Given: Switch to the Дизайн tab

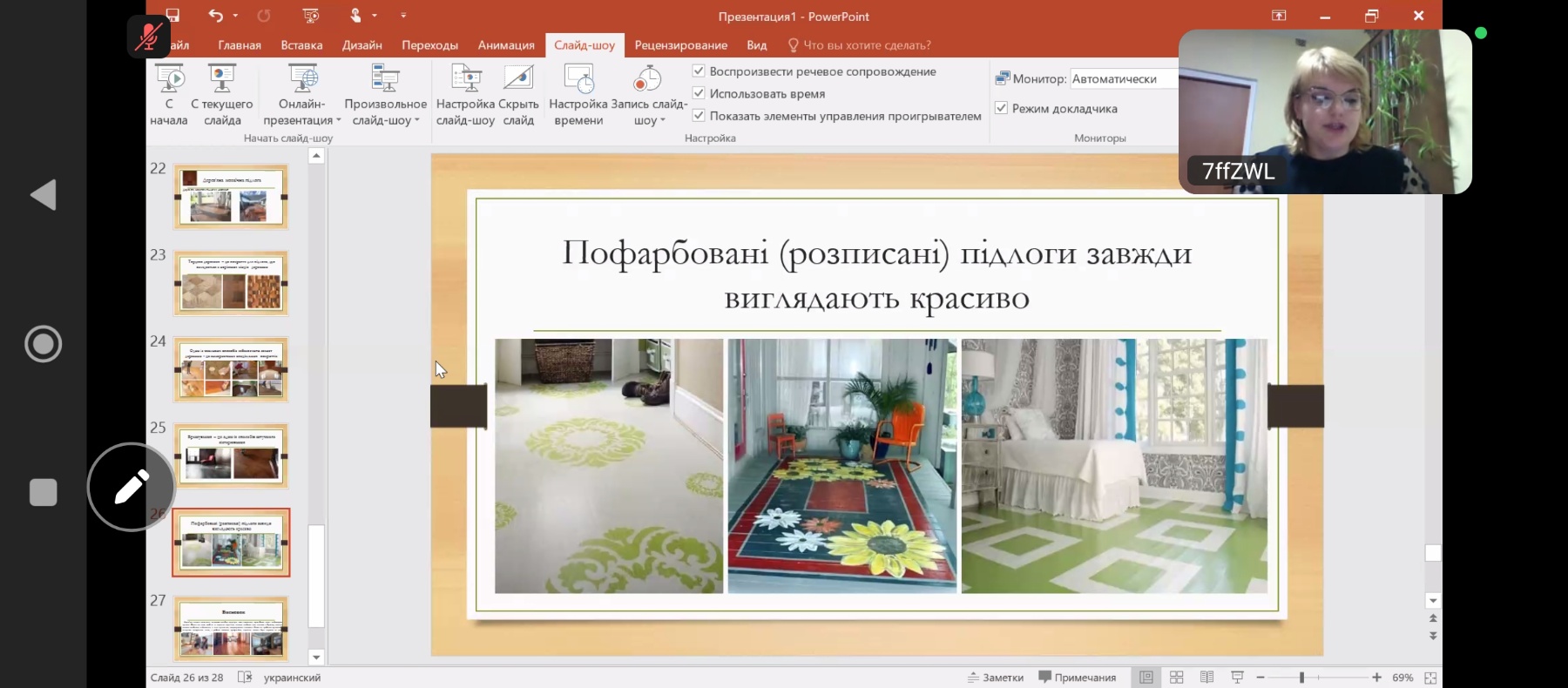Looking at the screenshot, I should click(x=362, y=45).
